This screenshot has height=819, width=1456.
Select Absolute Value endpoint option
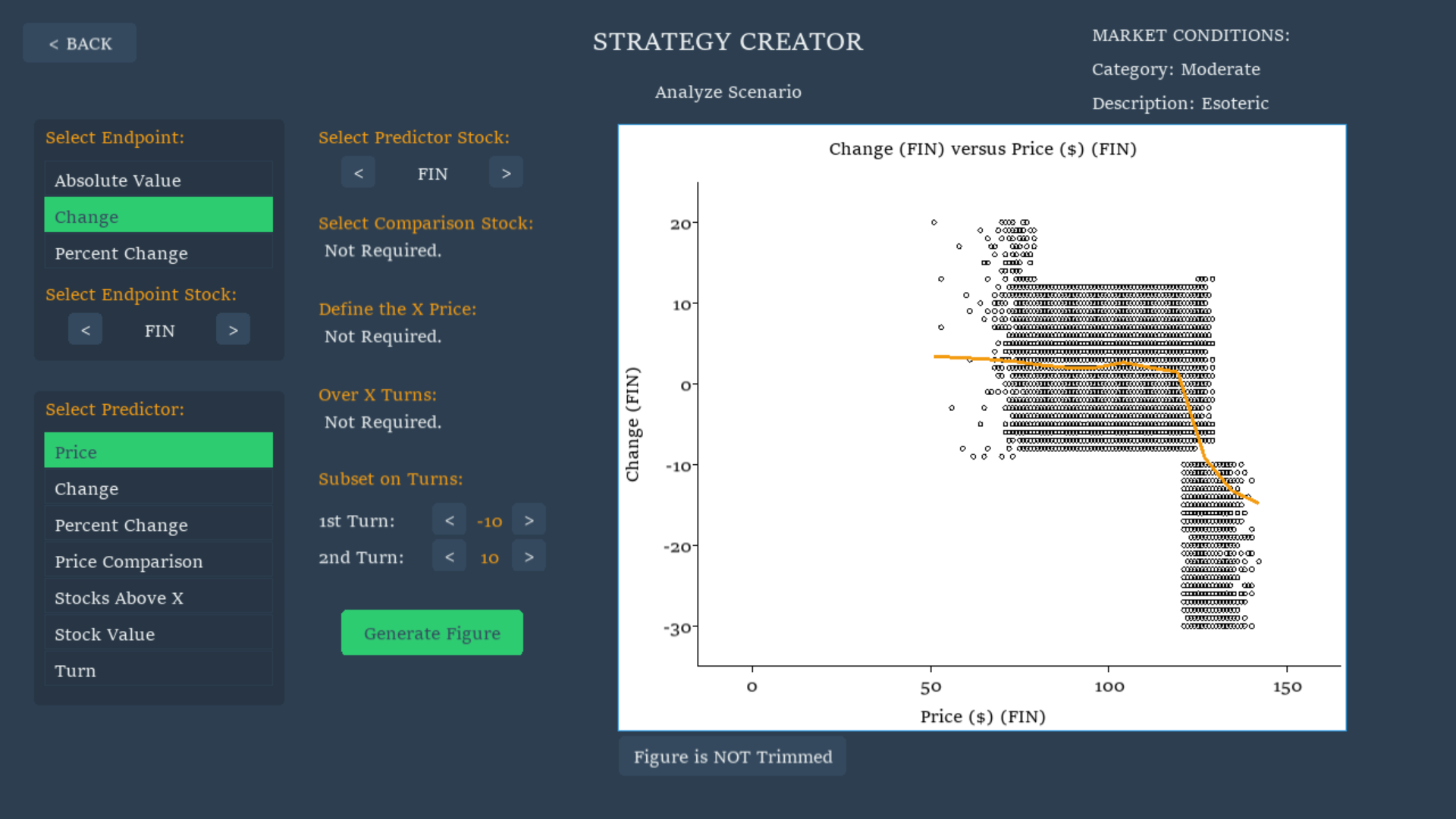click(158, 180)
